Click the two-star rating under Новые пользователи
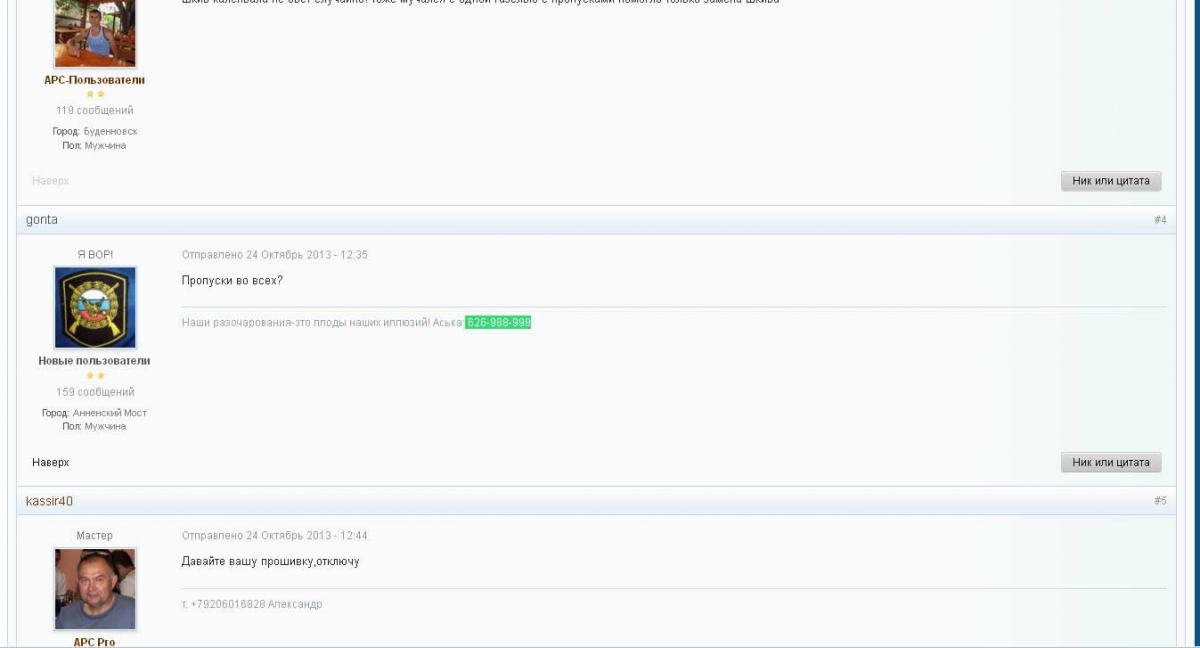Viewport: 1200px width, 648px height. [x=95, y=376]
